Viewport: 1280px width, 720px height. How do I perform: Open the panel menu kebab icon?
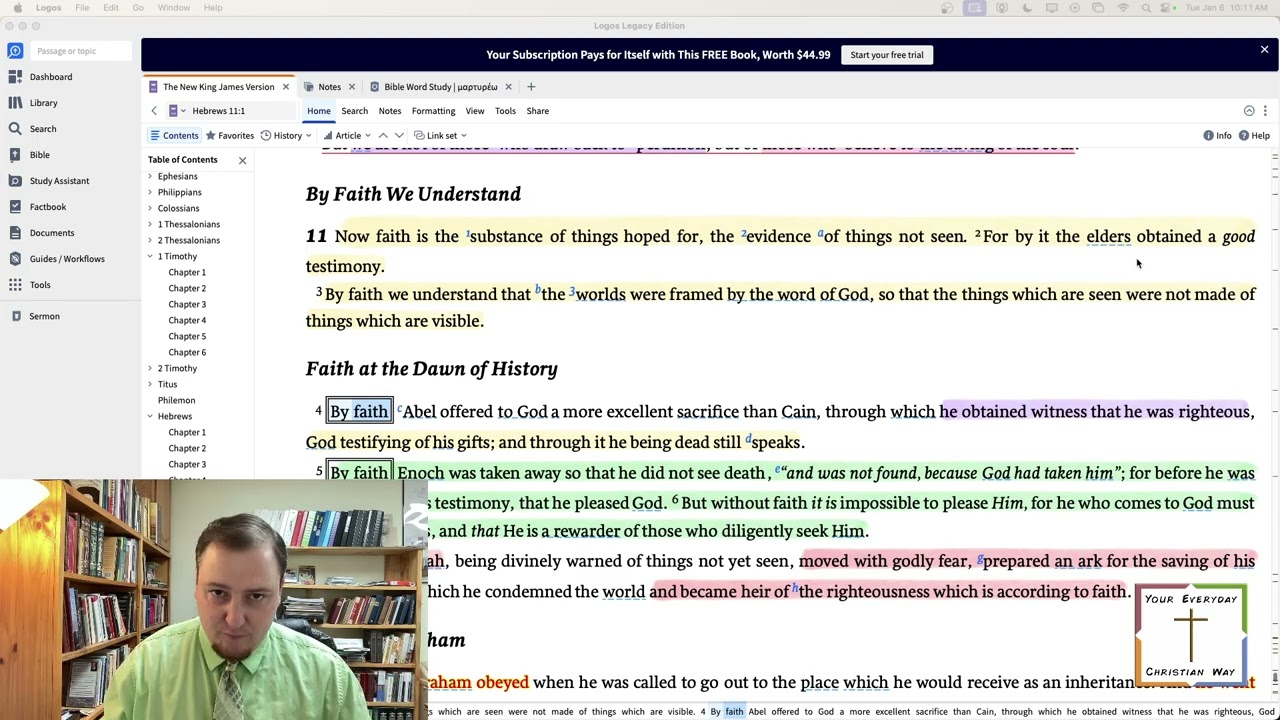[x=1265, y=111]
